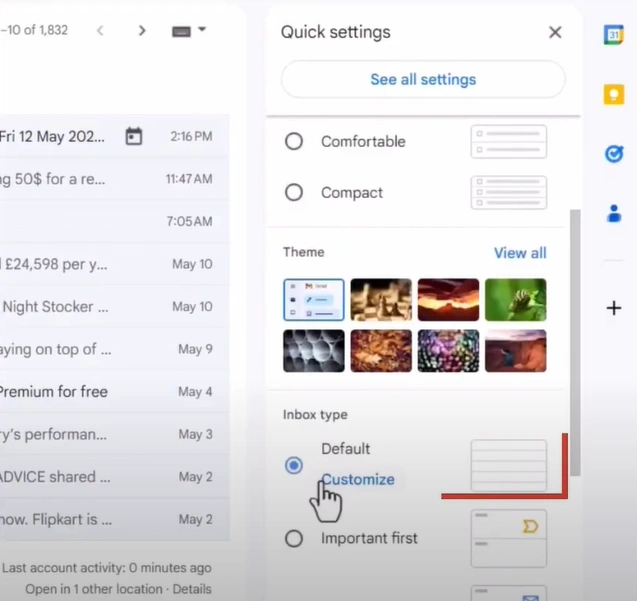Screen dimensions: 637x601
Task: Choose the metal pipes theme thumbnail
Action: click(314, 351)
